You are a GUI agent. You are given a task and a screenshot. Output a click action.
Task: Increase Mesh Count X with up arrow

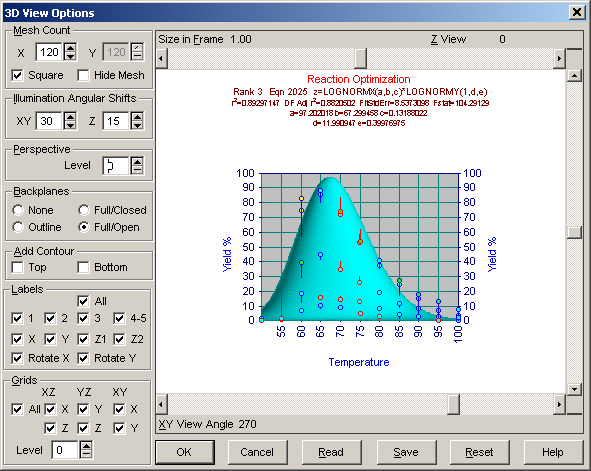coord(70,48)
